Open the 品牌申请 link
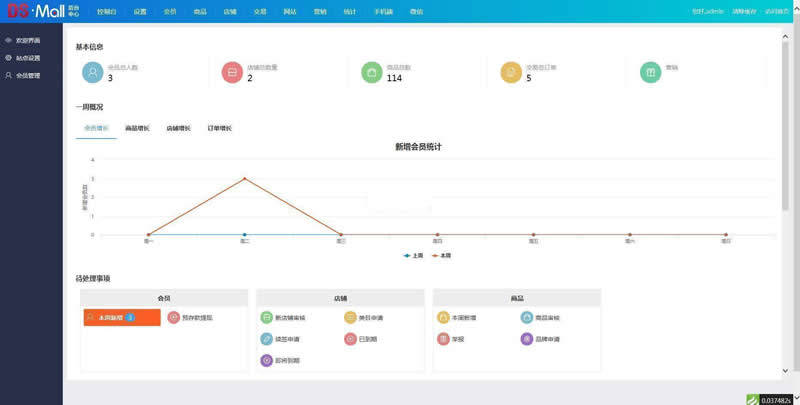800x405 pixels. pos(547,339)
